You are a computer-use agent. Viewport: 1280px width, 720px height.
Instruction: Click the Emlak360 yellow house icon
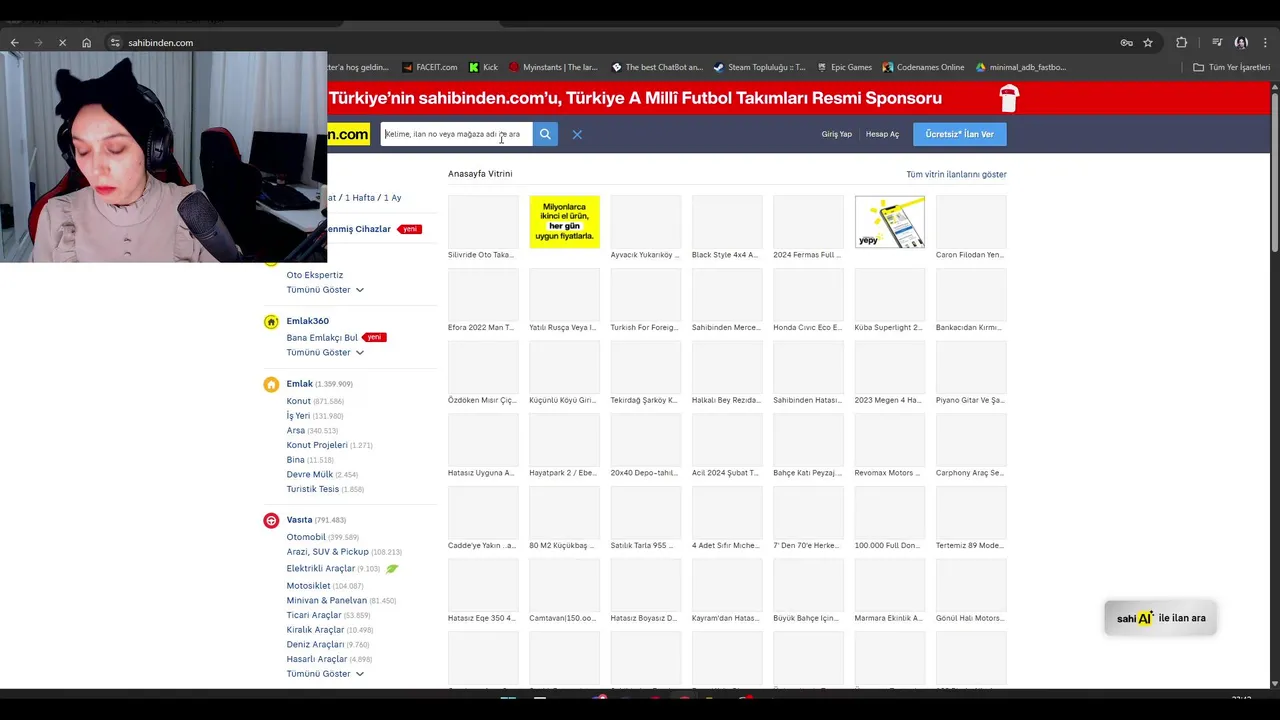point(271,322)
